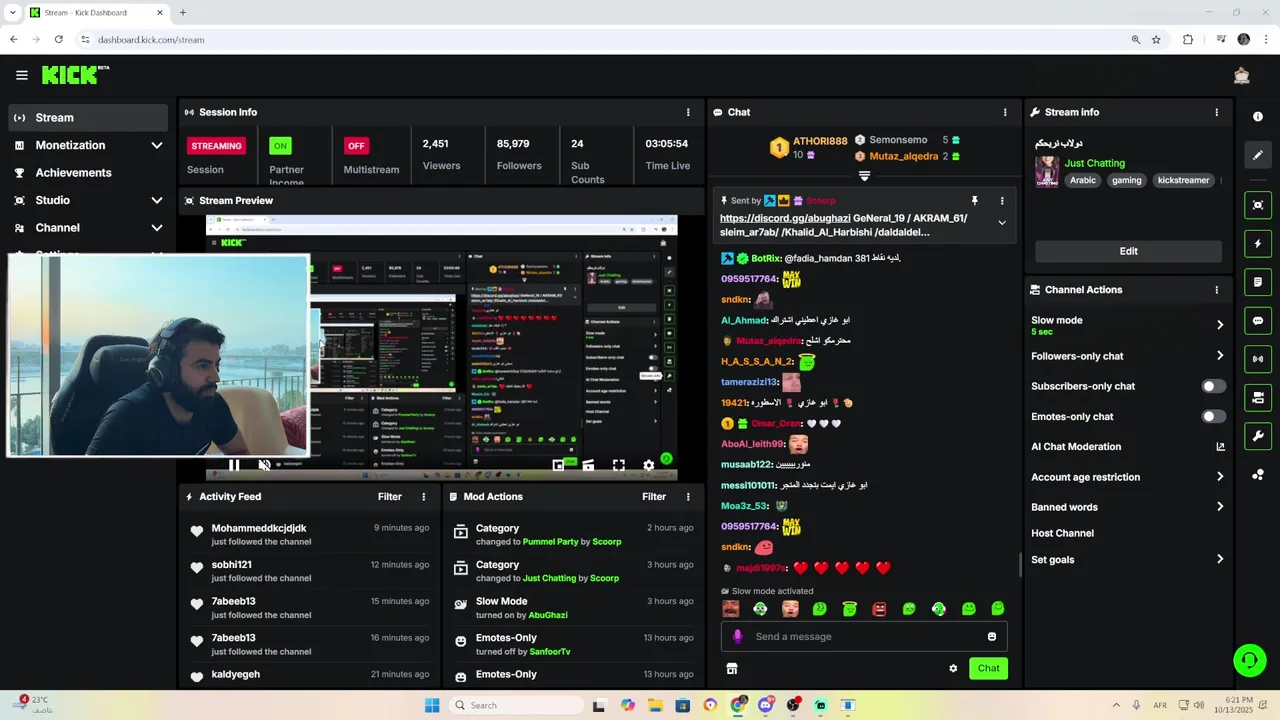This screenshot has width=1280, height=720.
Task: Click the three-dots cluster icon at sidebar bottom
Action: (x=1258, y=475)
